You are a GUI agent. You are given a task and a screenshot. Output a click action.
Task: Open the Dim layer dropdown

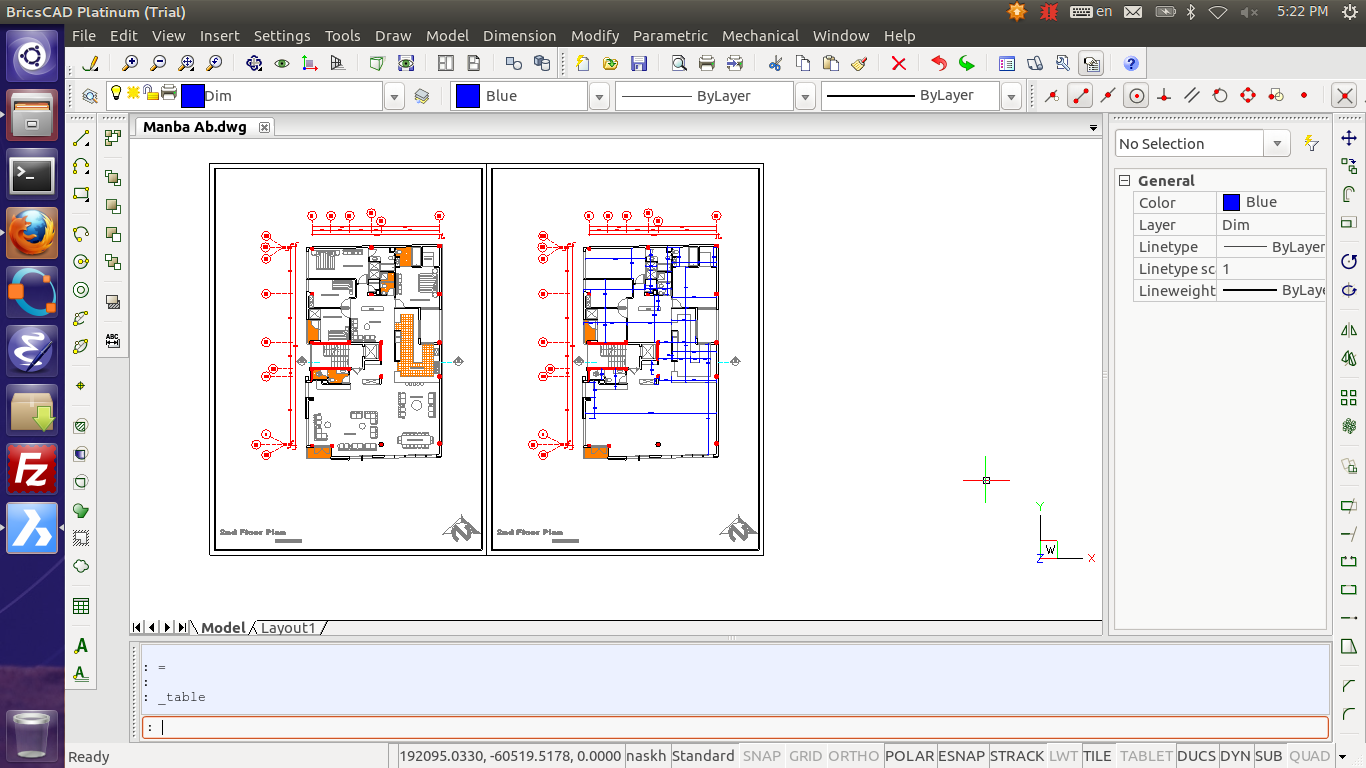pos(394,96)
